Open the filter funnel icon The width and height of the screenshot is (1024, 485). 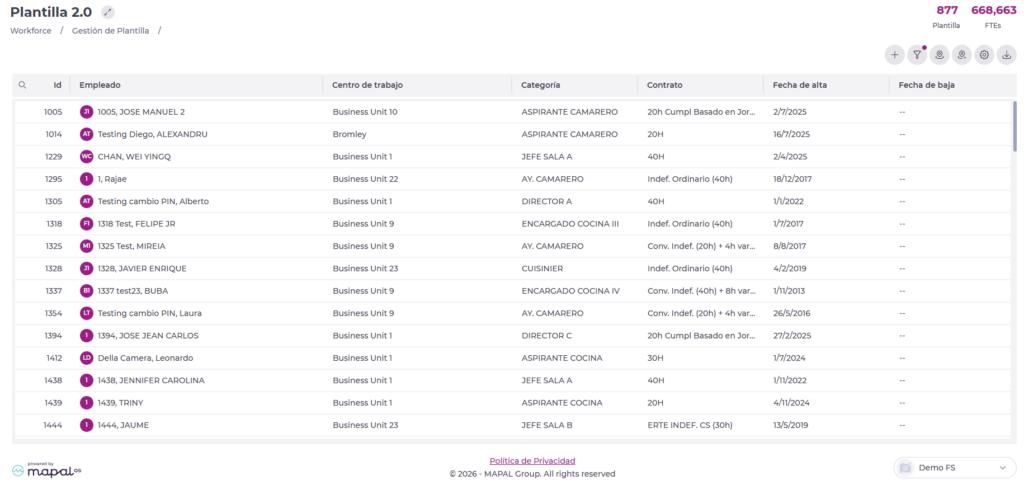click(917, 55)
